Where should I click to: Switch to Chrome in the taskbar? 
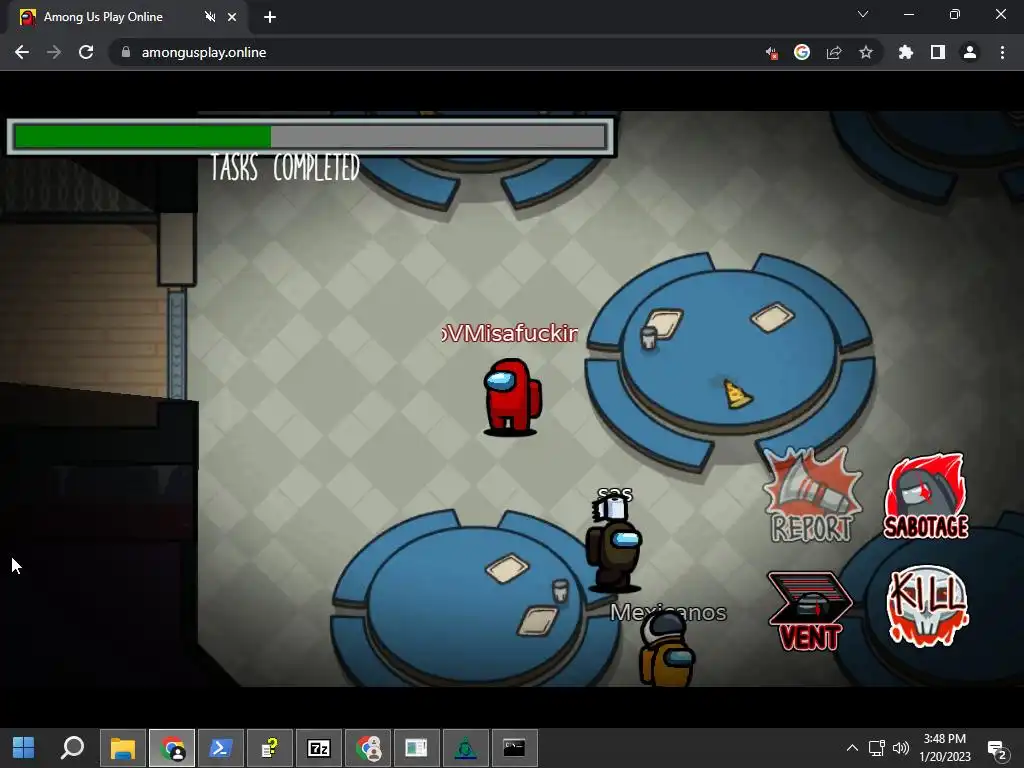(x=172, y=748)
